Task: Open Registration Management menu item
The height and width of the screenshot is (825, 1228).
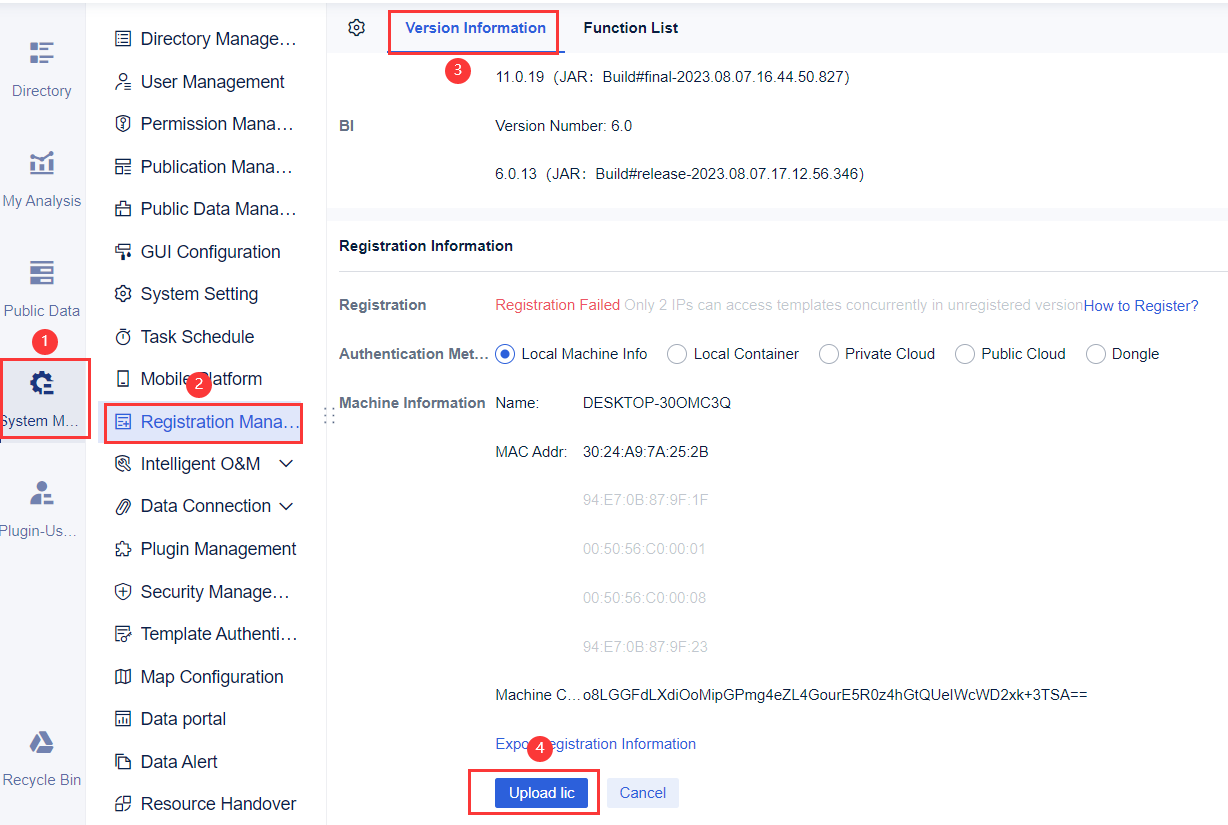Action: [x=203, y=421]
